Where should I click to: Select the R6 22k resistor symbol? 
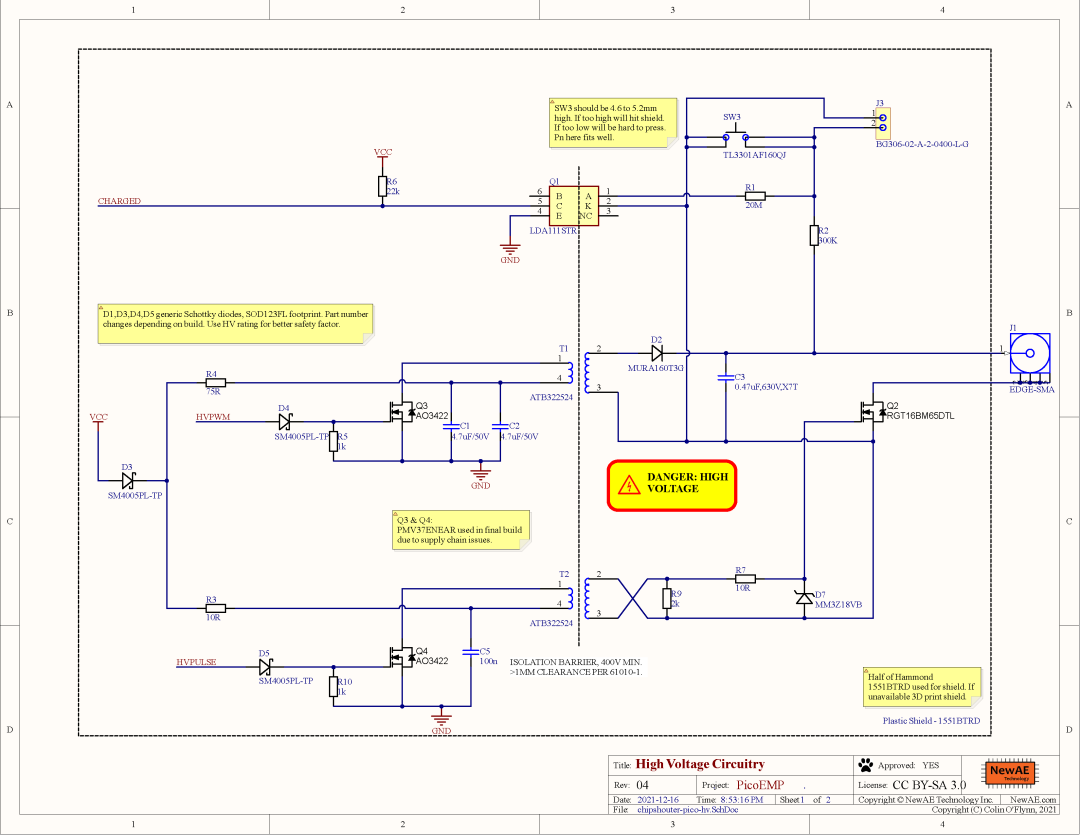click(382, 186)
